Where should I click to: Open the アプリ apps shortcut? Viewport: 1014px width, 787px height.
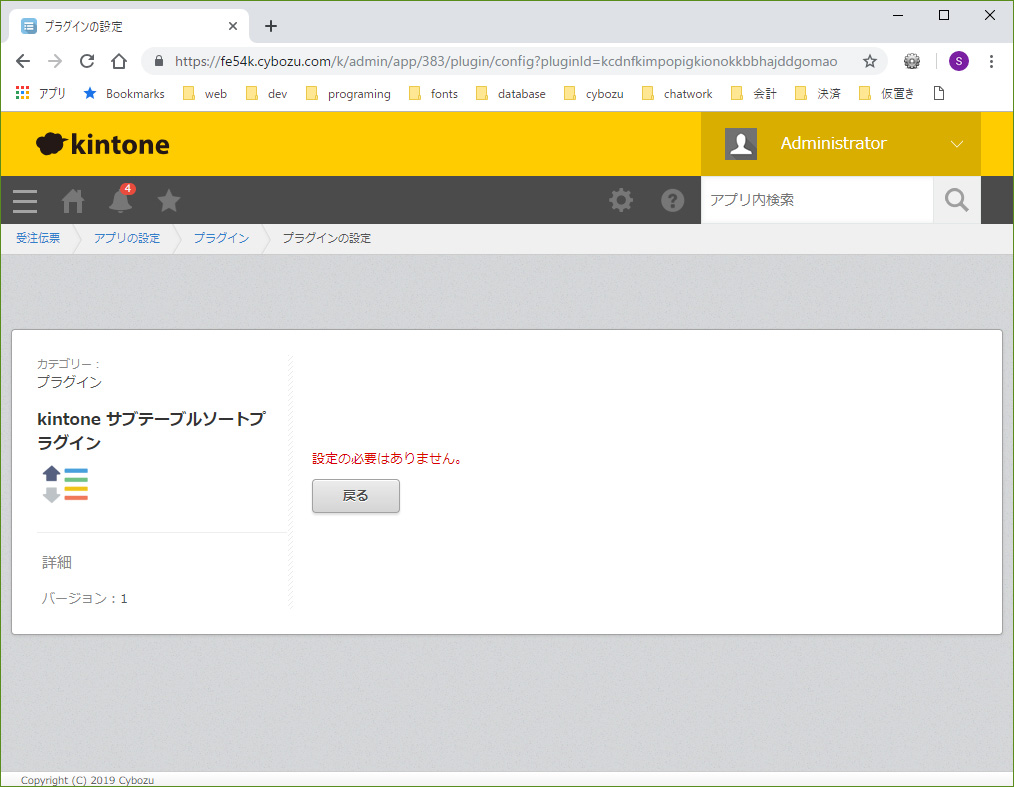pyautogui.click(x=41, y=94)
